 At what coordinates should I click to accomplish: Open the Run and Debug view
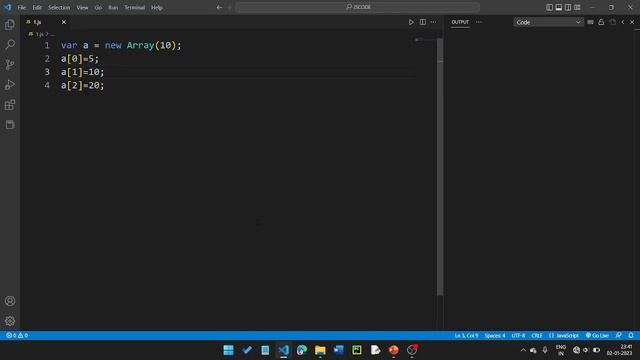(10, 85)
